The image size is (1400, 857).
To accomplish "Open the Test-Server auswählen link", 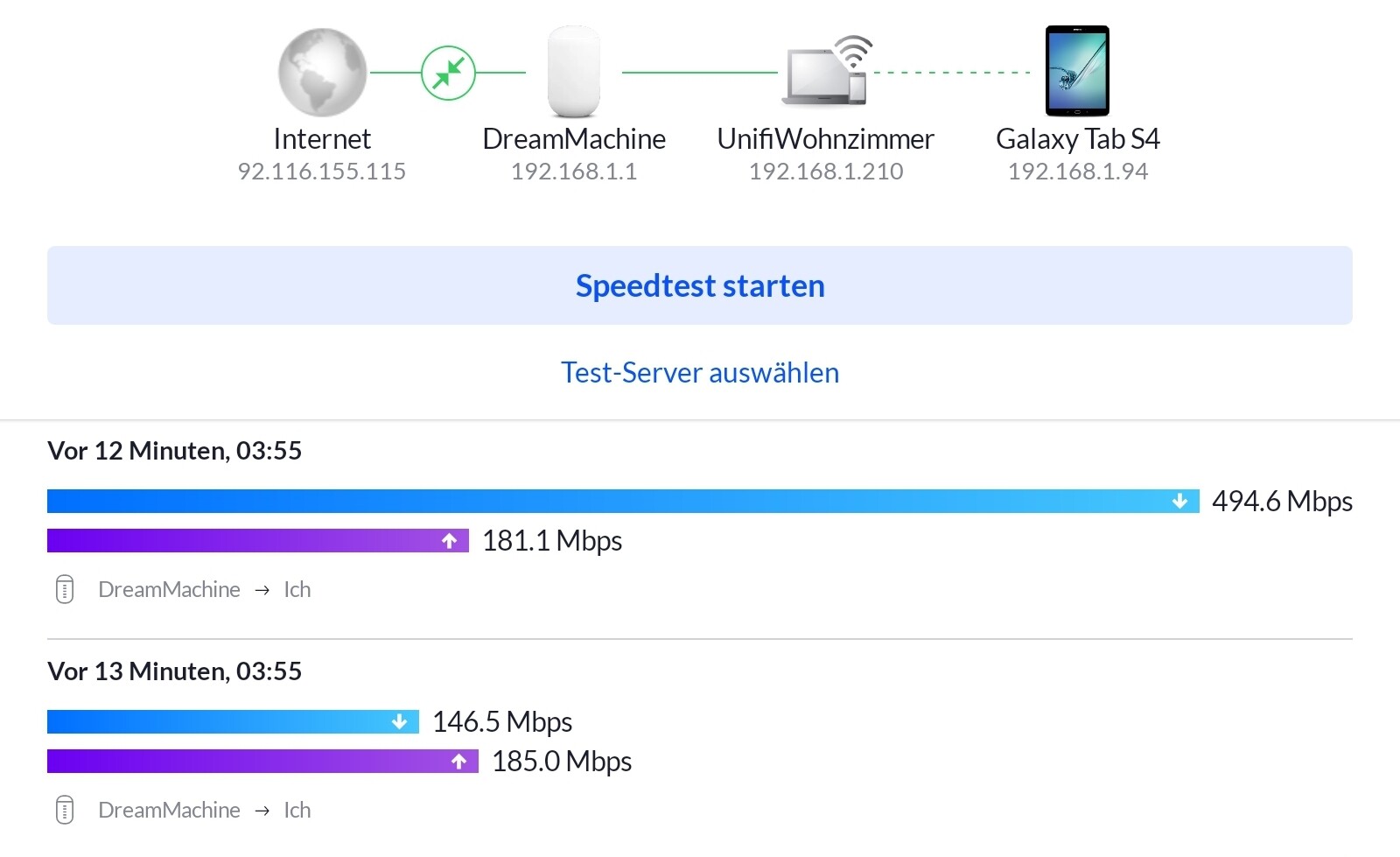I will point(700,373).
